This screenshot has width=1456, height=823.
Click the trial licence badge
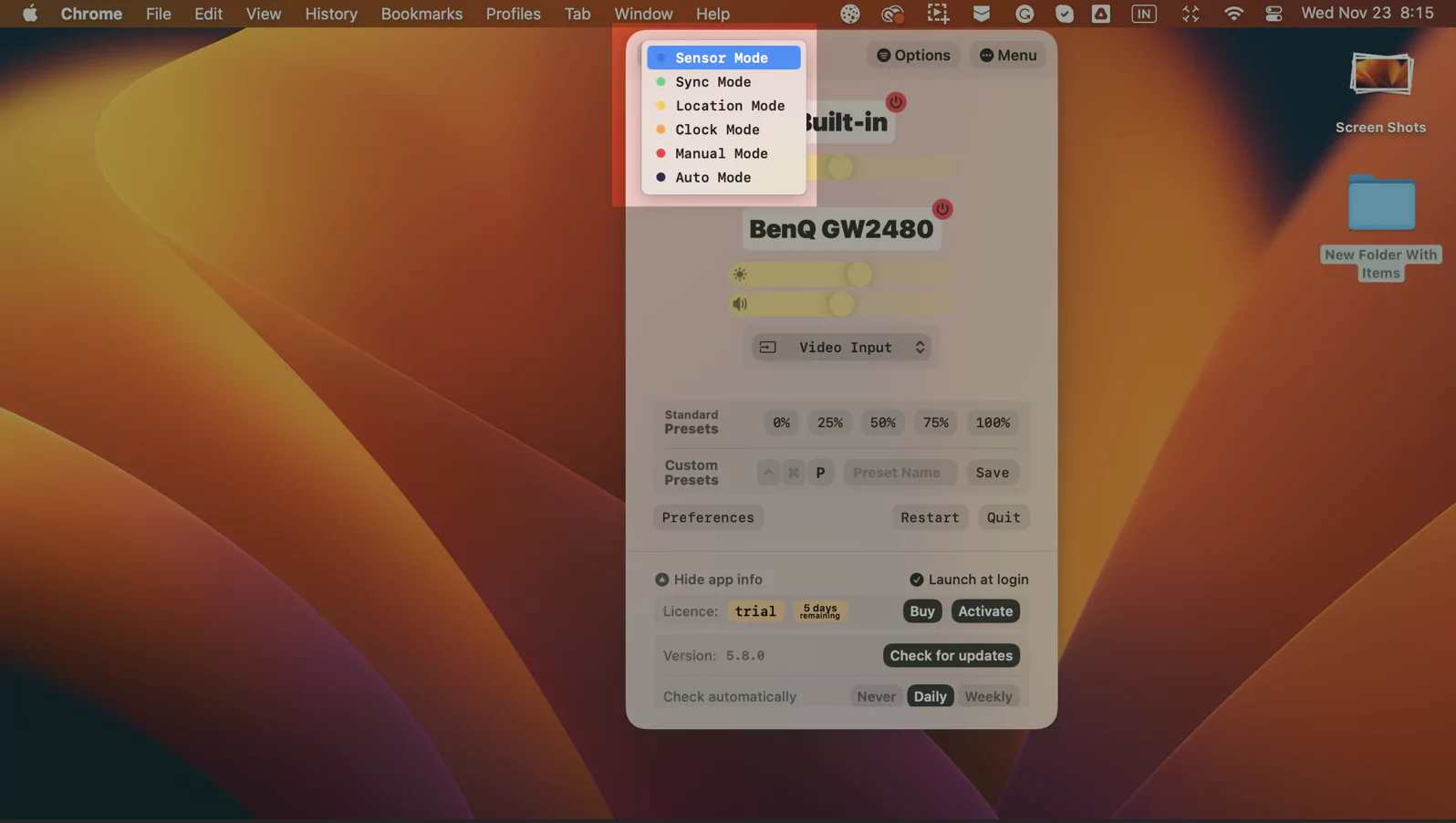tap(755, 611)
